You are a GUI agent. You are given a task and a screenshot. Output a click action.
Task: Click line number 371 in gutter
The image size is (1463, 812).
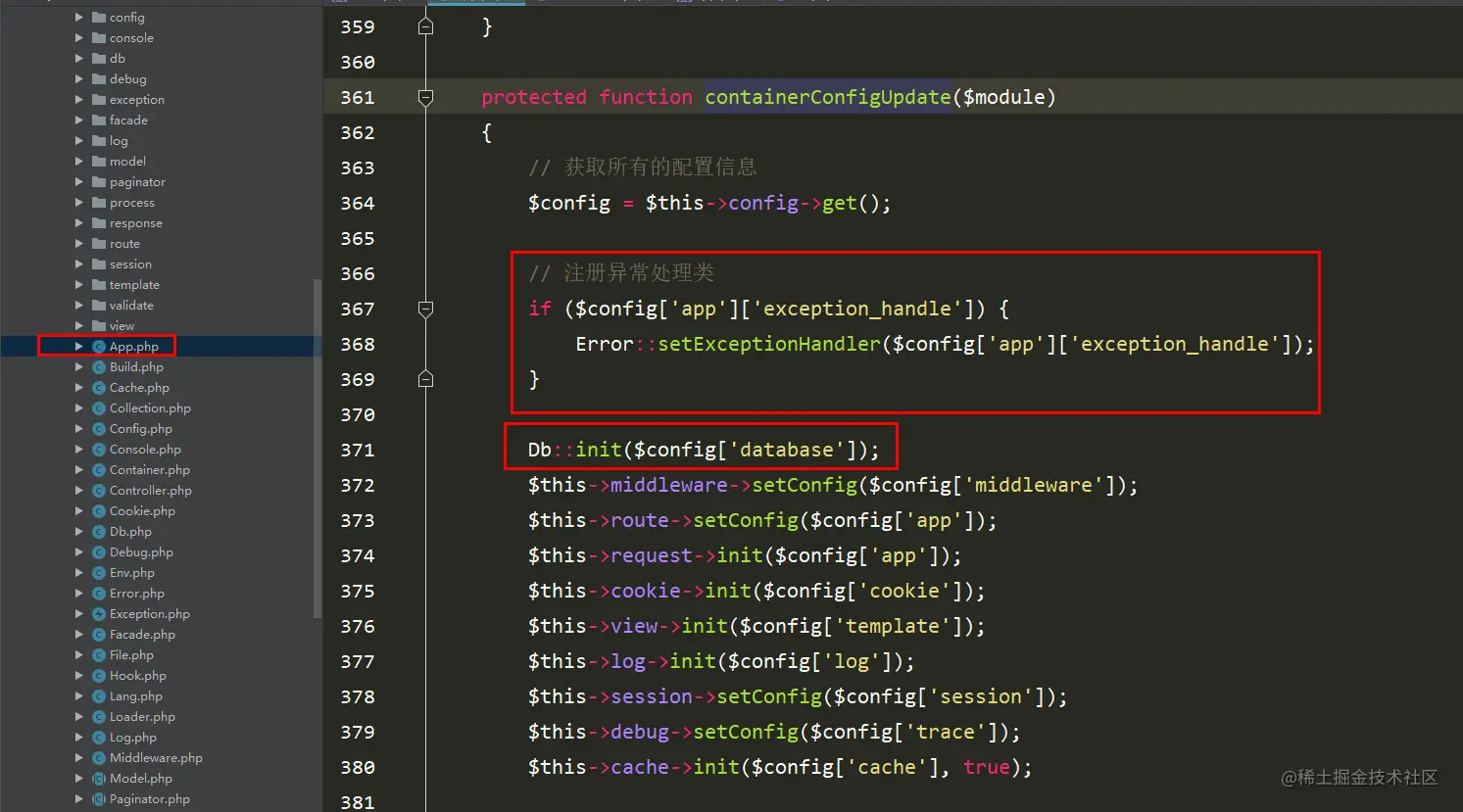(x=358, y=450)
